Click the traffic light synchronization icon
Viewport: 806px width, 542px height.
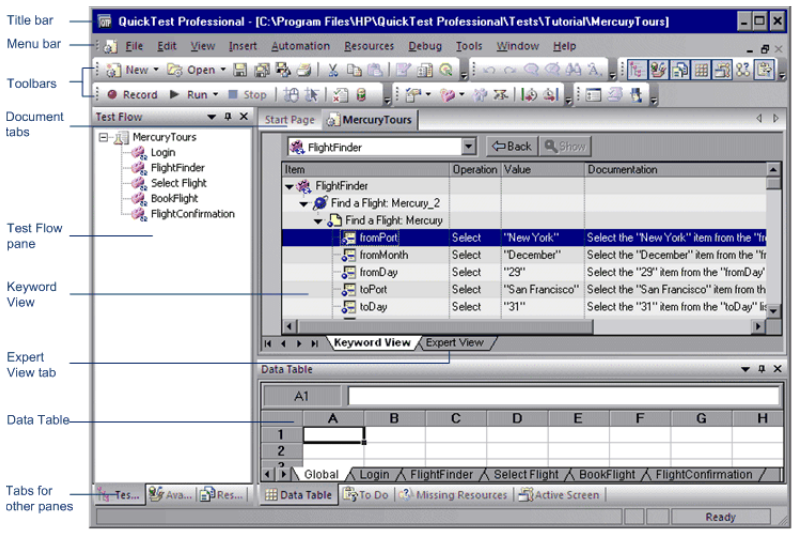[x=361, y=95]
